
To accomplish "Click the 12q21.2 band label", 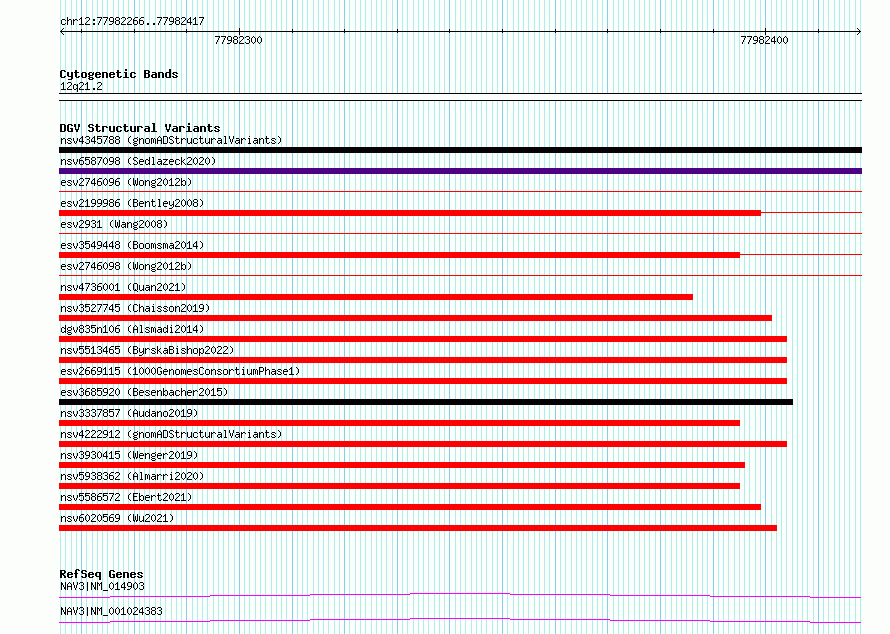I will pyautogui.click(x=81, y=86).
